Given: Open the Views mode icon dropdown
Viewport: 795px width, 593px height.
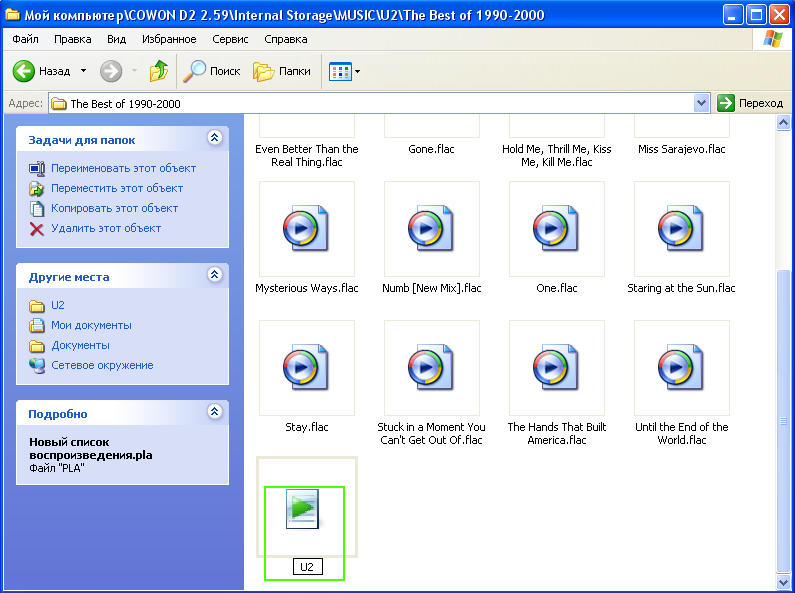Looking at the screenshot, I should point(345,71).
